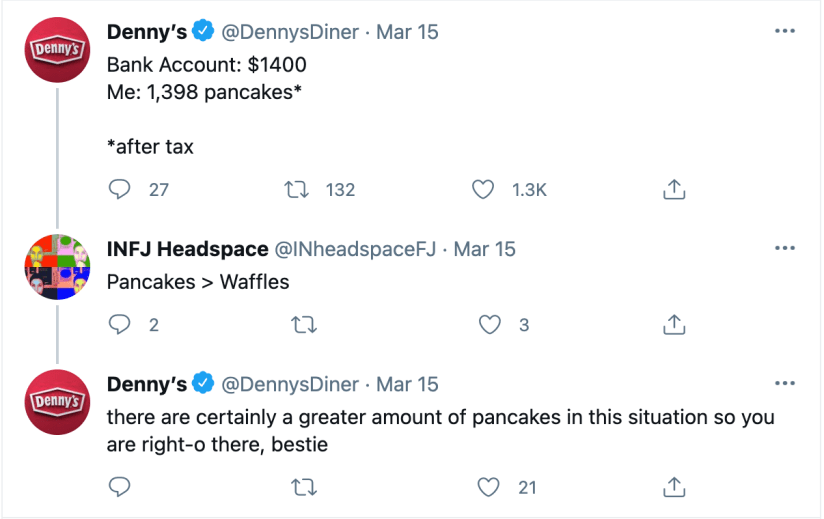824x519 pixels.
Task: Open more options on Denny's reply tweet
Action: point(786,384)
